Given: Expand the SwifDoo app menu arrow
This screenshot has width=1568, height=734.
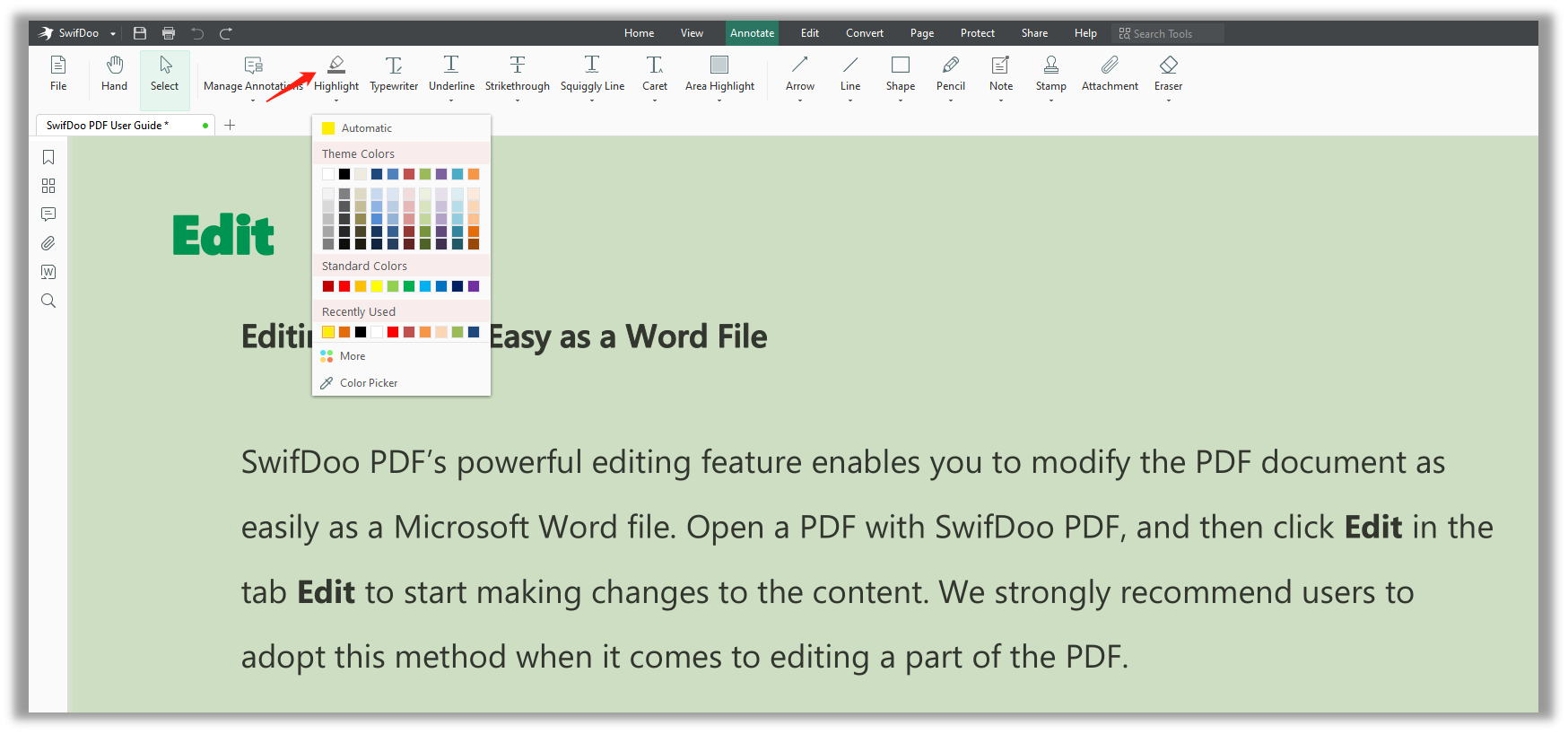Looking at the screenshot, I should (113, 34).
